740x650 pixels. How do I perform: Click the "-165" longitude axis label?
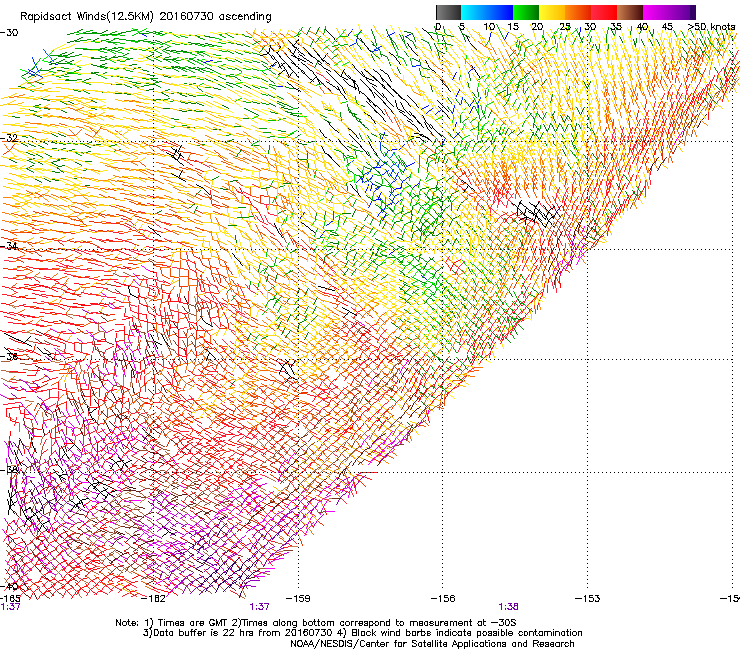click(10, 599)
